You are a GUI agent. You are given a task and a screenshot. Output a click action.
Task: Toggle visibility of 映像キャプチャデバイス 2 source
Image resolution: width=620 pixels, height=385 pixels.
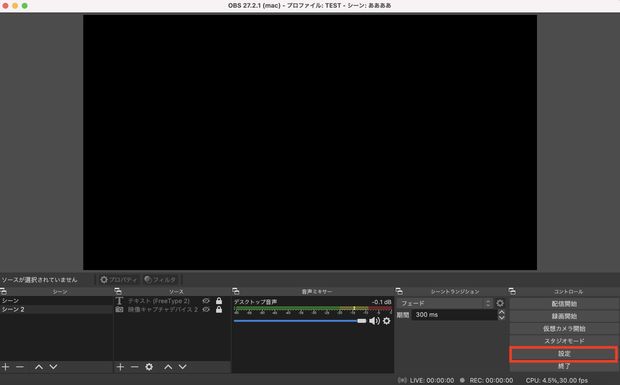[206, 310]
